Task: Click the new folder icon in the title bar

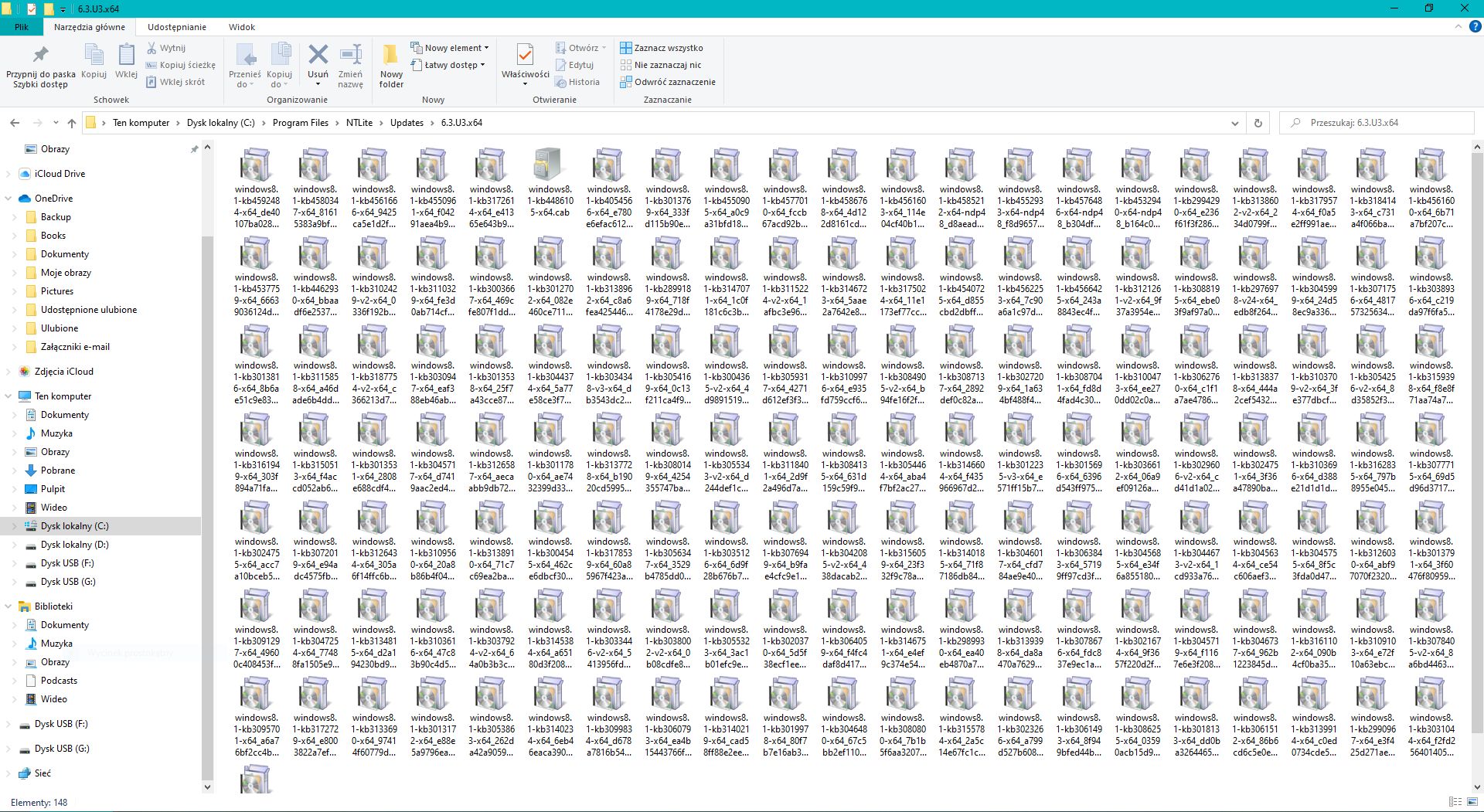Action: [x=48, y=8]
